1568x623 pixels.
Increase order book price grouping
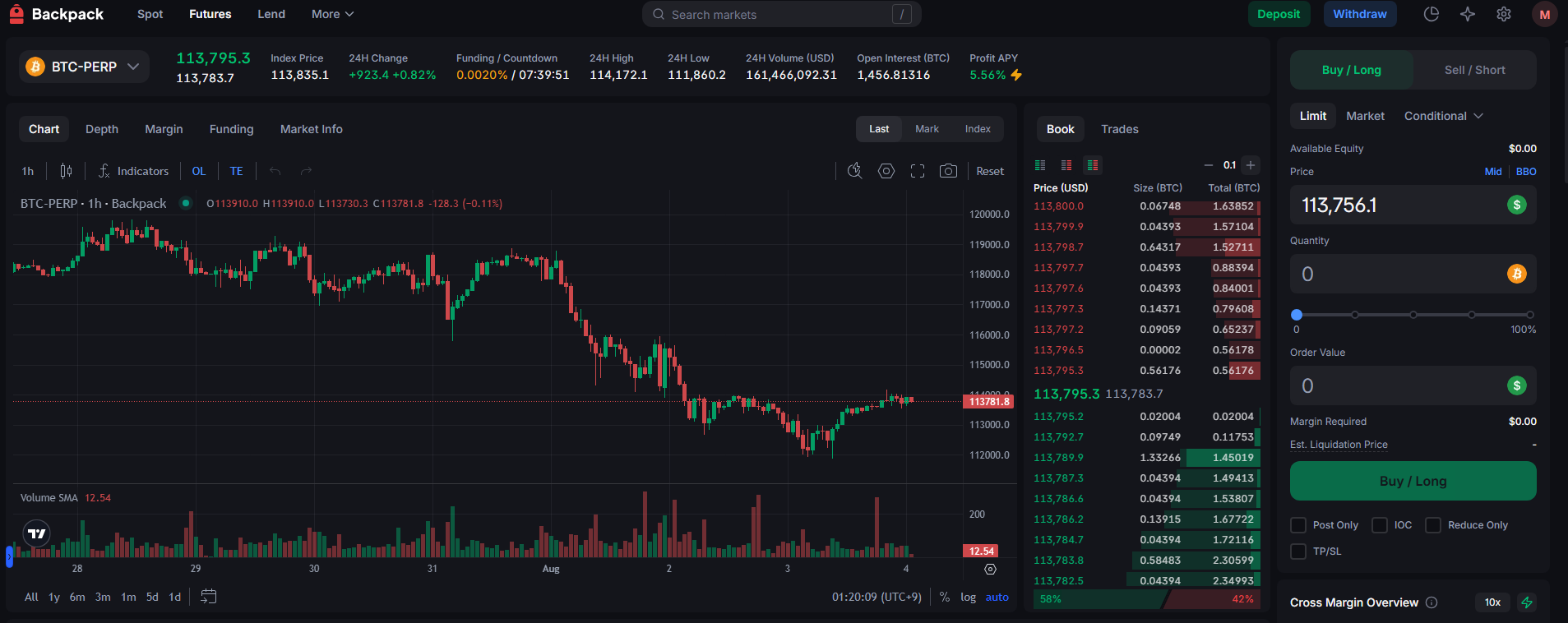point(1251,165)
